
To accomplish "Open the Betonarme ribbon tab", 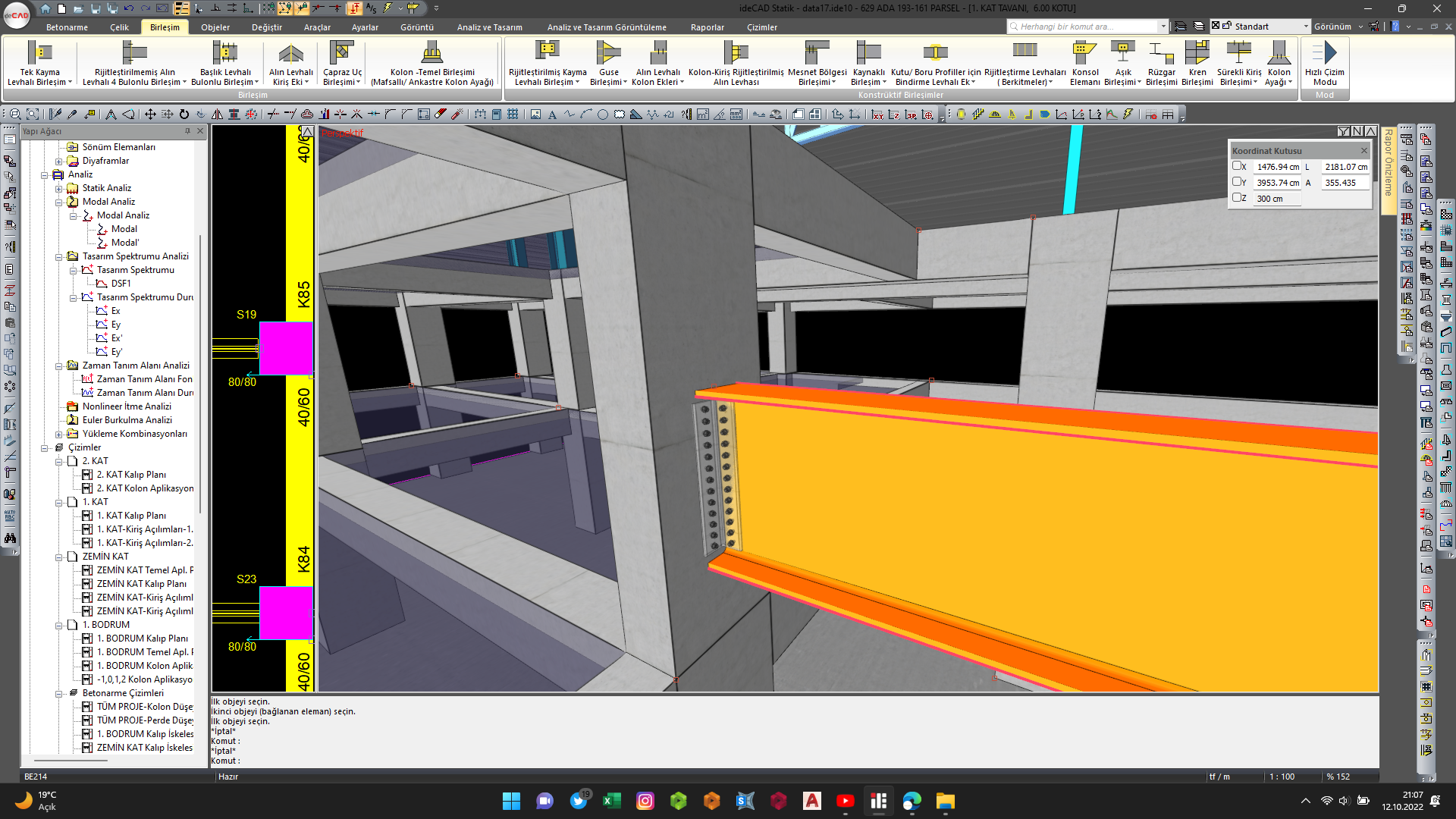I will (67, 27).
